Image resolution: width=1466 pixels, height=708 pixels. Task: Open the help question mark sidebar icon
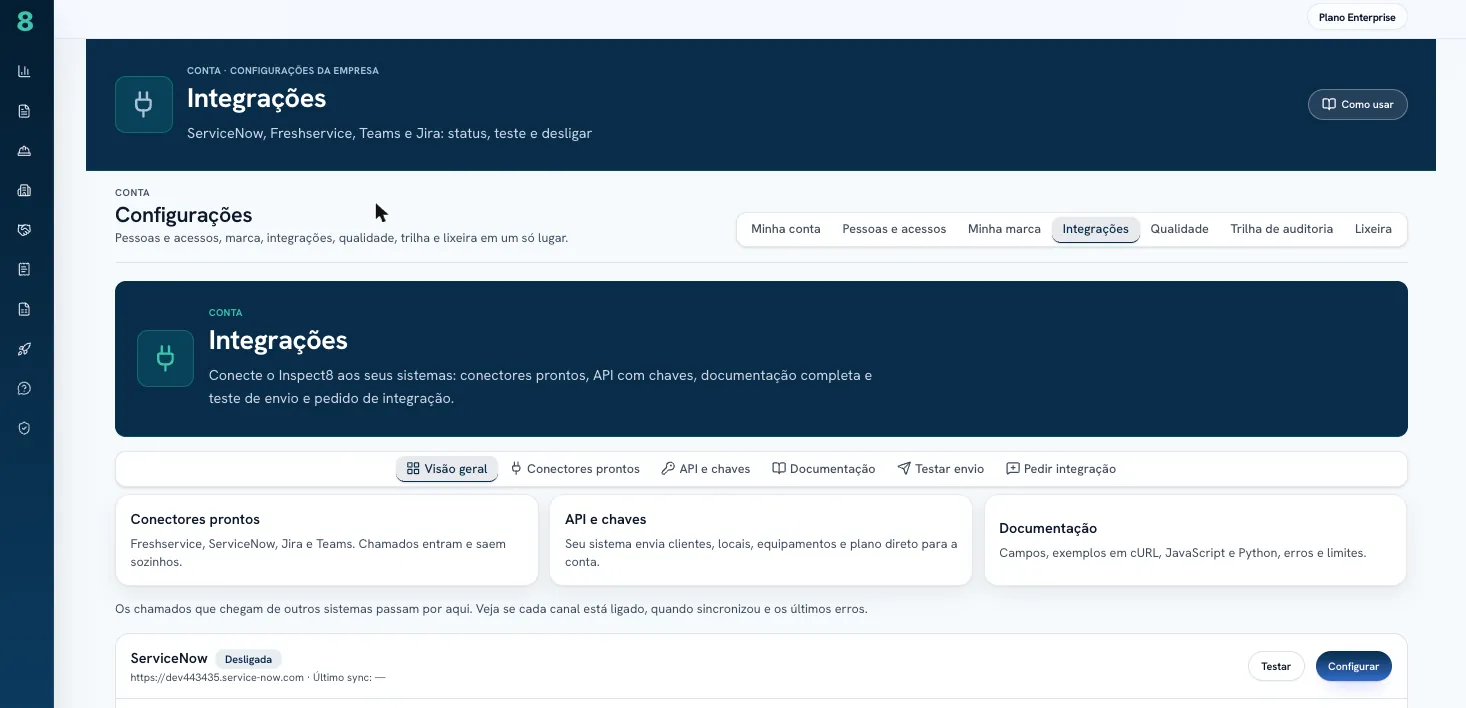[x=25, y=388]
